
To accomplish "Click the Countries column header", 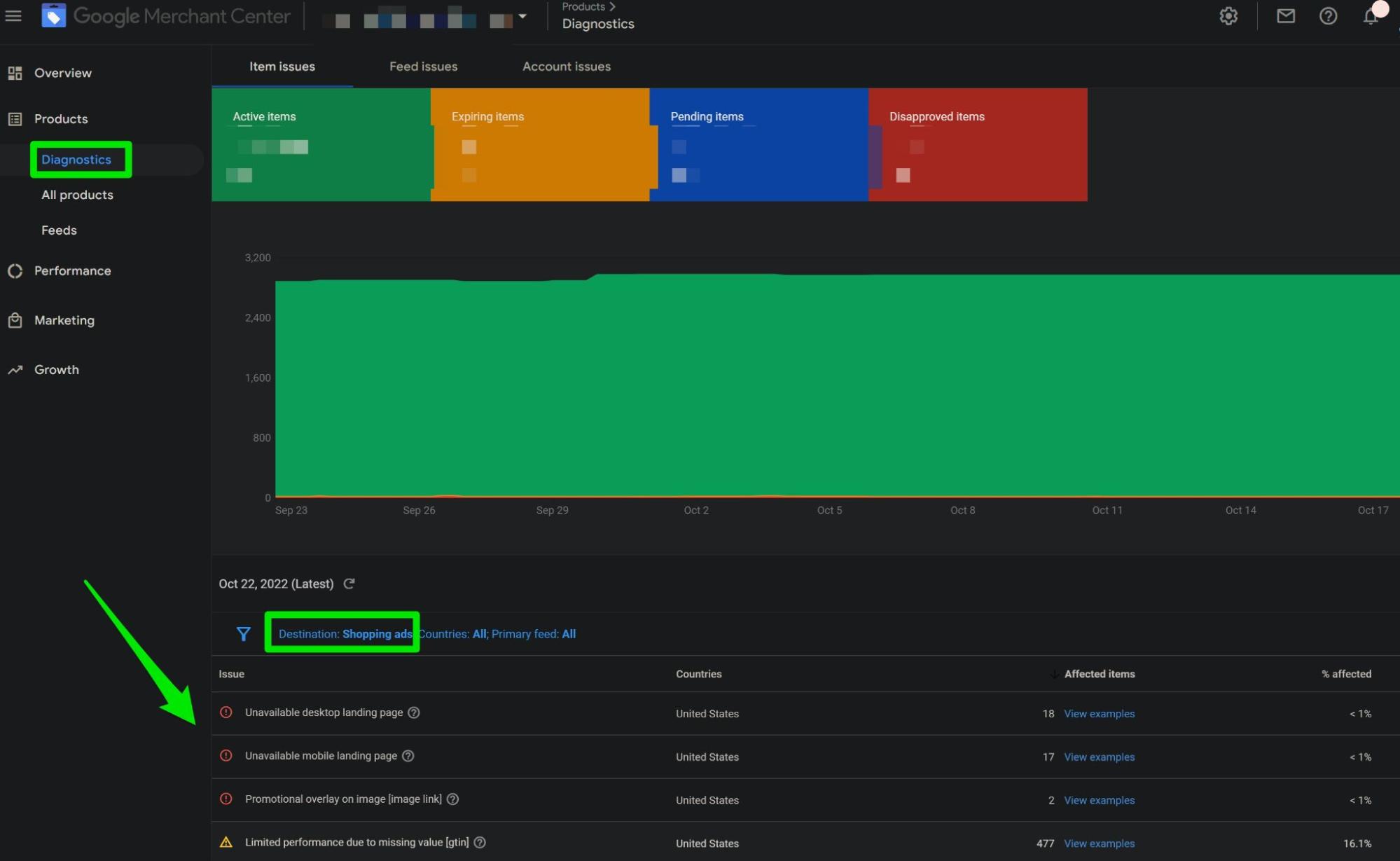I will coord(698,674).
